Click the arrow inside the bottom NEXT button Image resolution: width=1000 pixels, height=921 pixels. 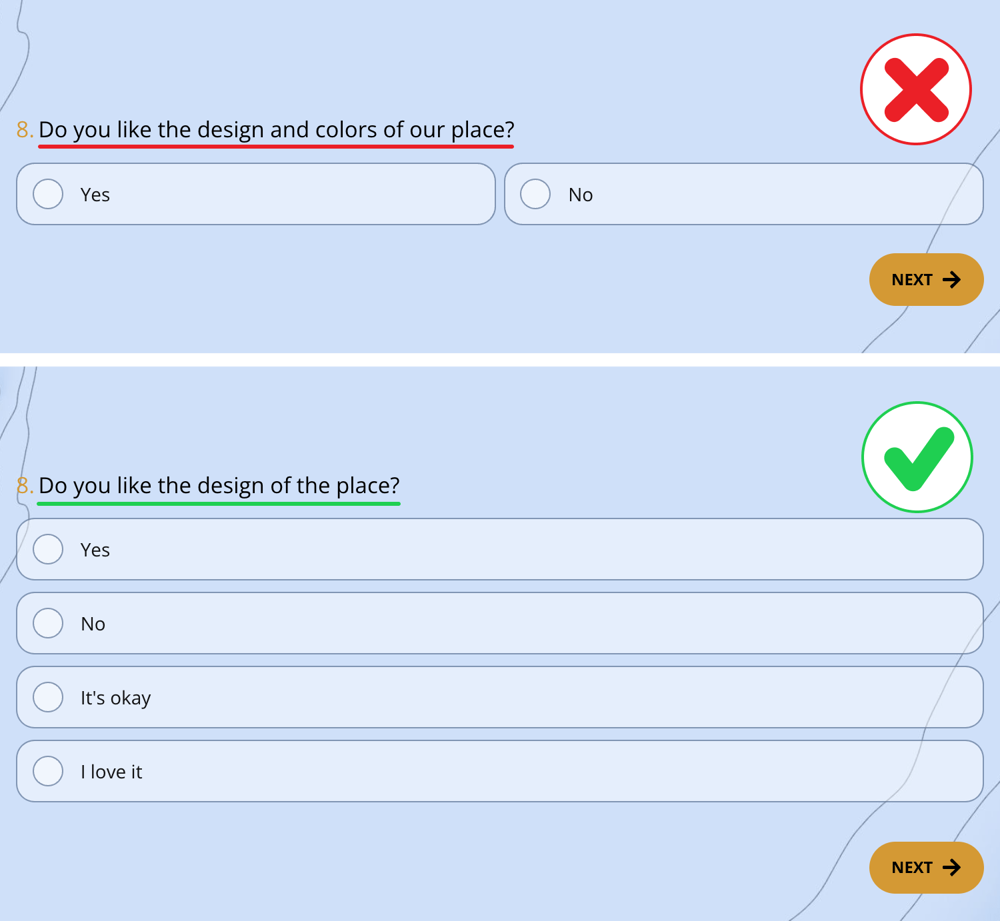pyautogui.click(x=951, y=867)
